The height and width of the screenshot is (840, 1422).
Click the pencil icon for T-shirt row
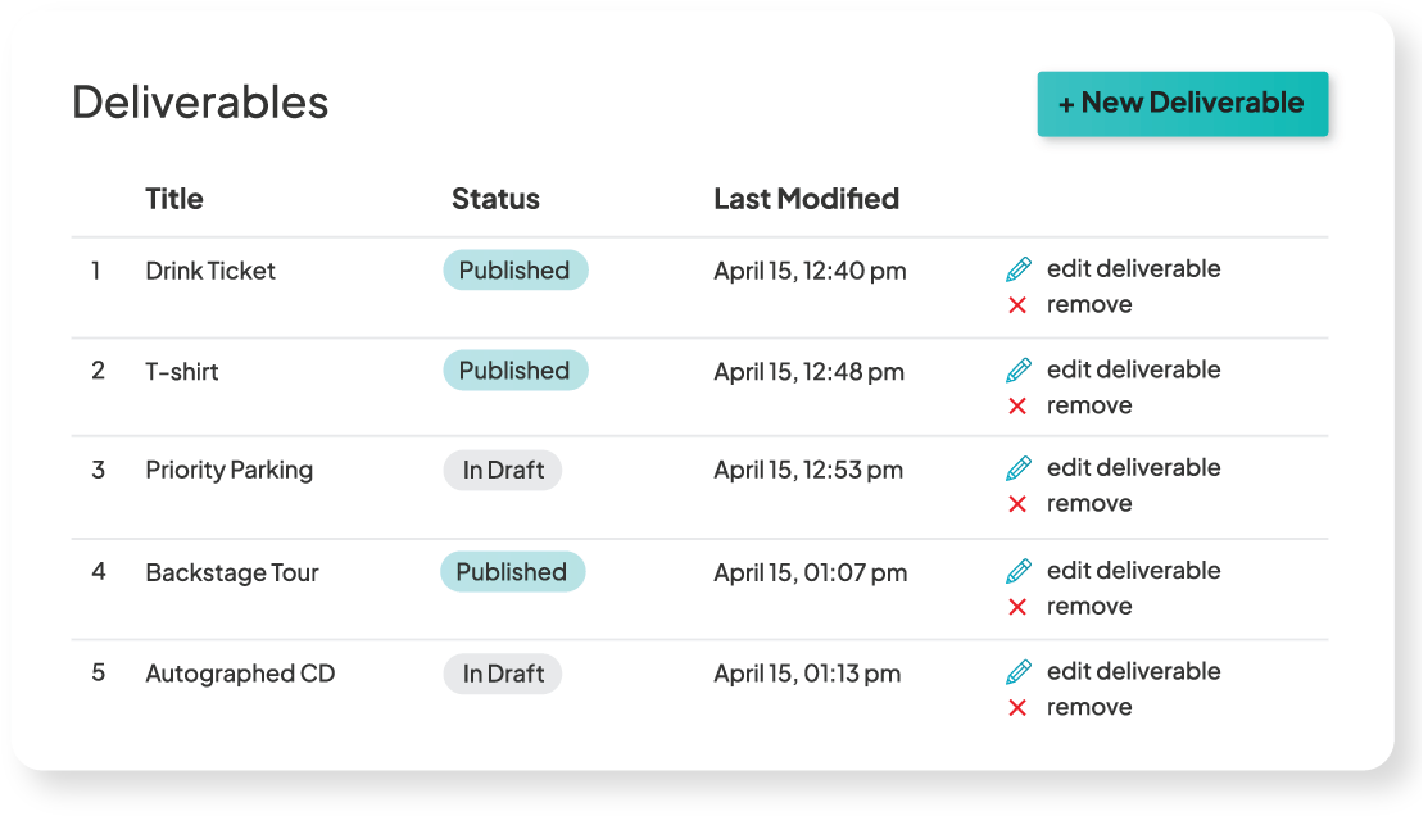1018,370
